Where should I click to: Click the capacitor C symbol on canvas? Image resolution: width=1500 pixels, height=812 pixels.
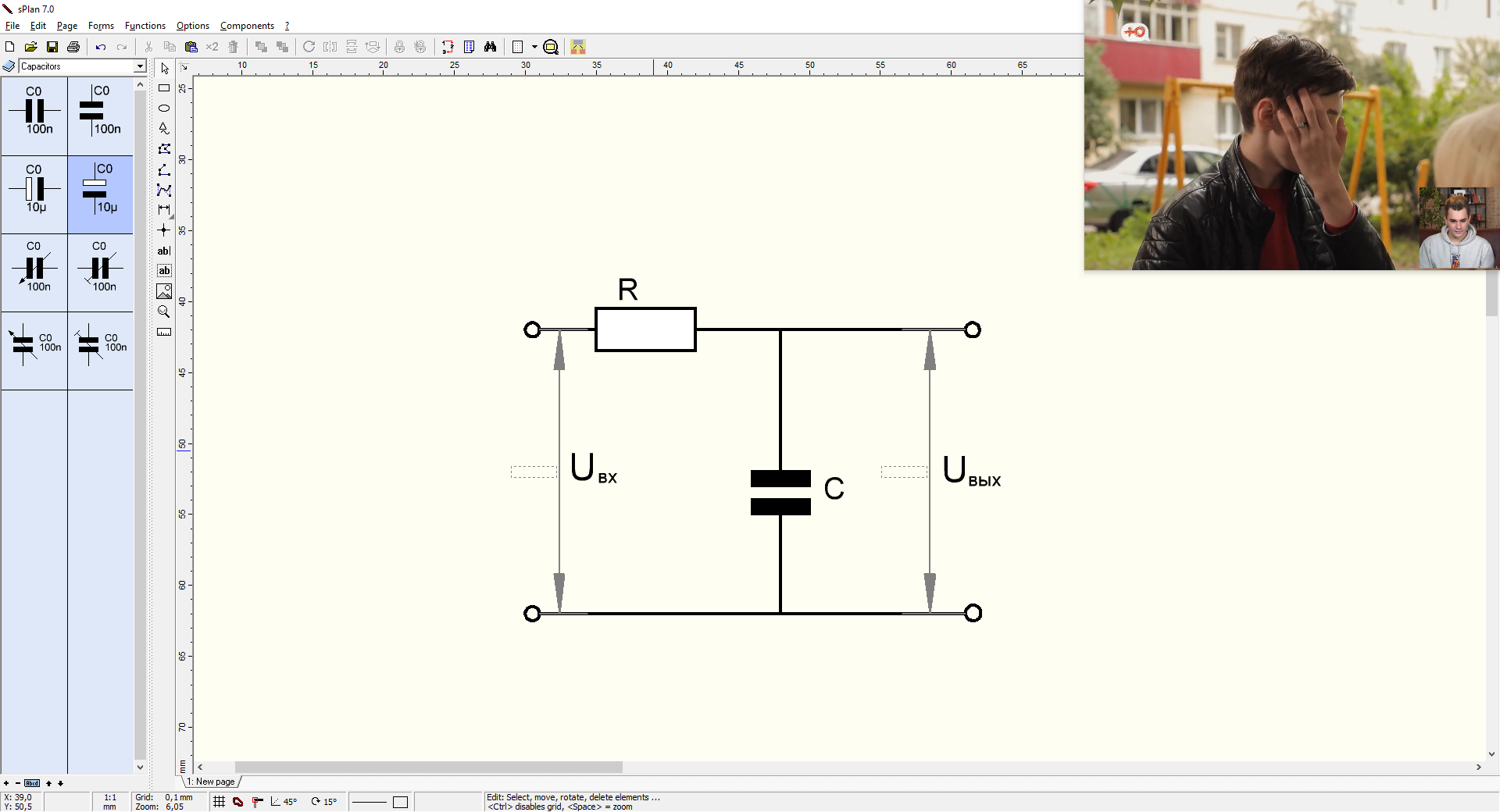tap(780, 493)
